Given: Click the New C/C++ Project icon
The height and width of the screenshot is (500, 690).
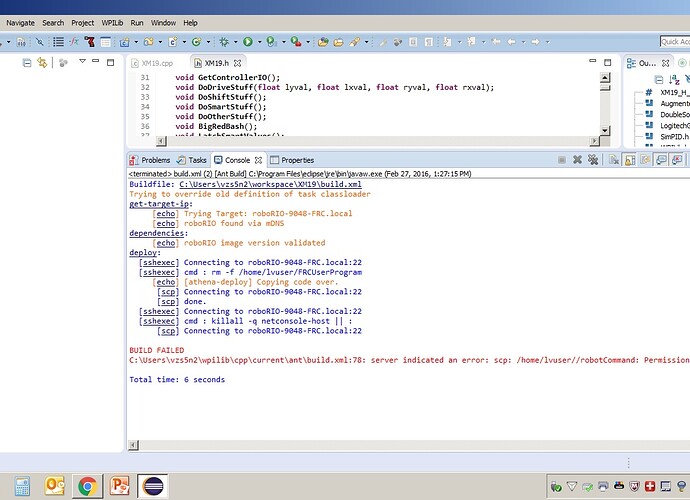Looking at the screenshot, I should (125, 42).
